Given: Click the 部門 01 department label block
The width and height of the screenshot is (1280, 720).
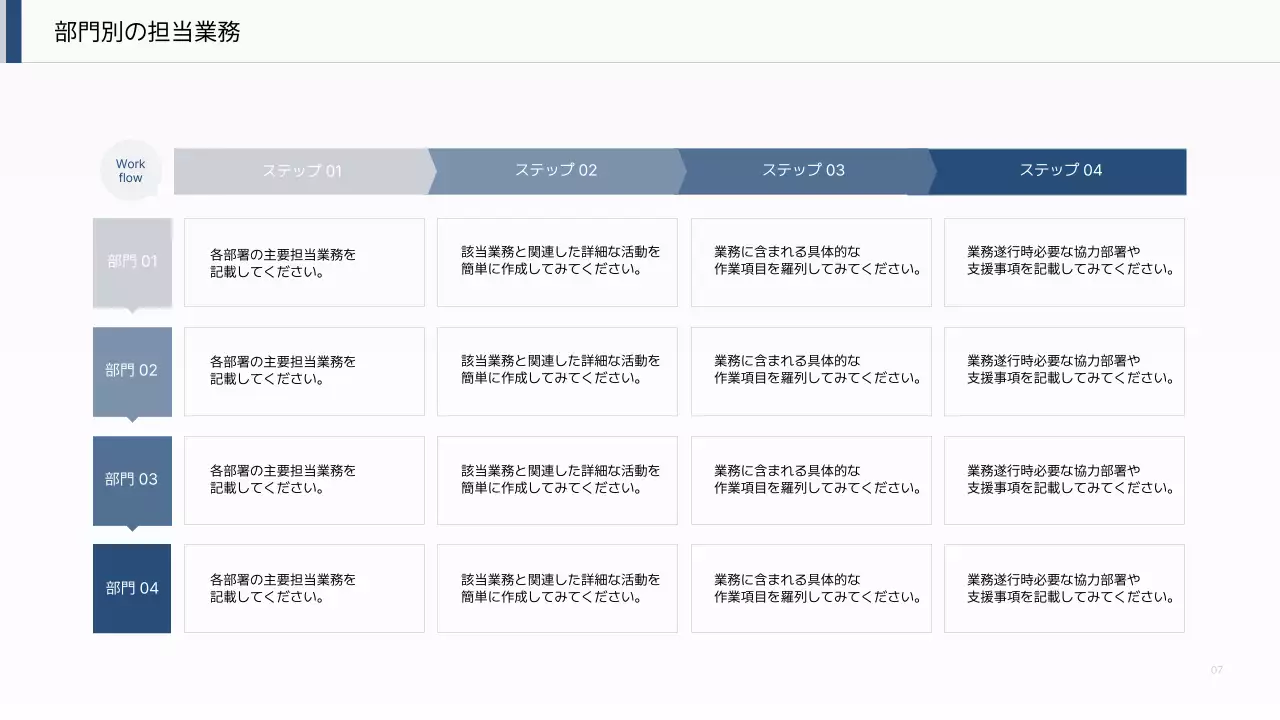Looking at the screenshot, I should pyautogui.click(x=132, y=262).
